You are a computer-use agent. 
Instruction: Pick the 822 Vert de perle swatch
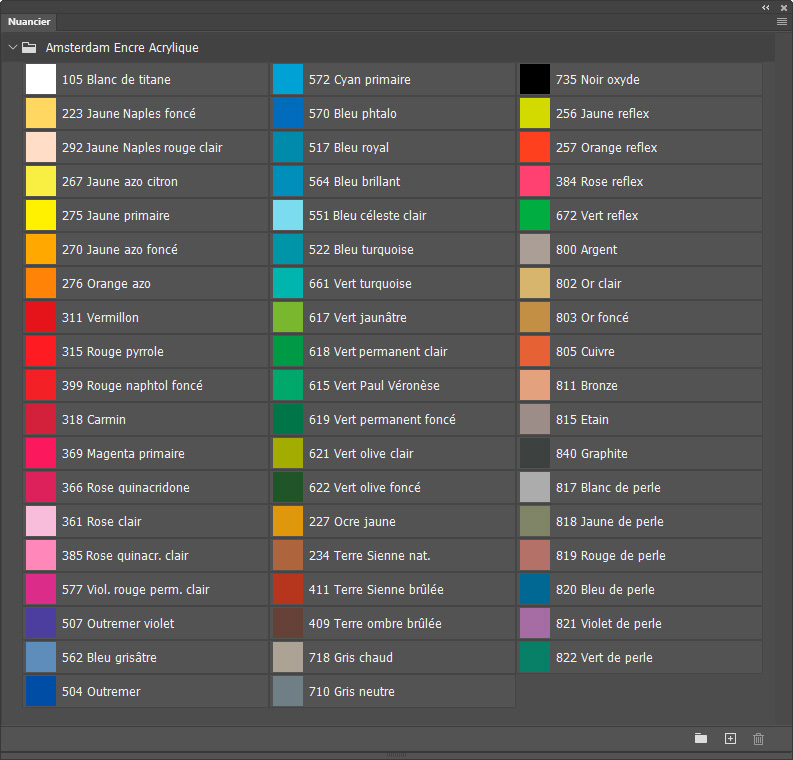(535, 657)
